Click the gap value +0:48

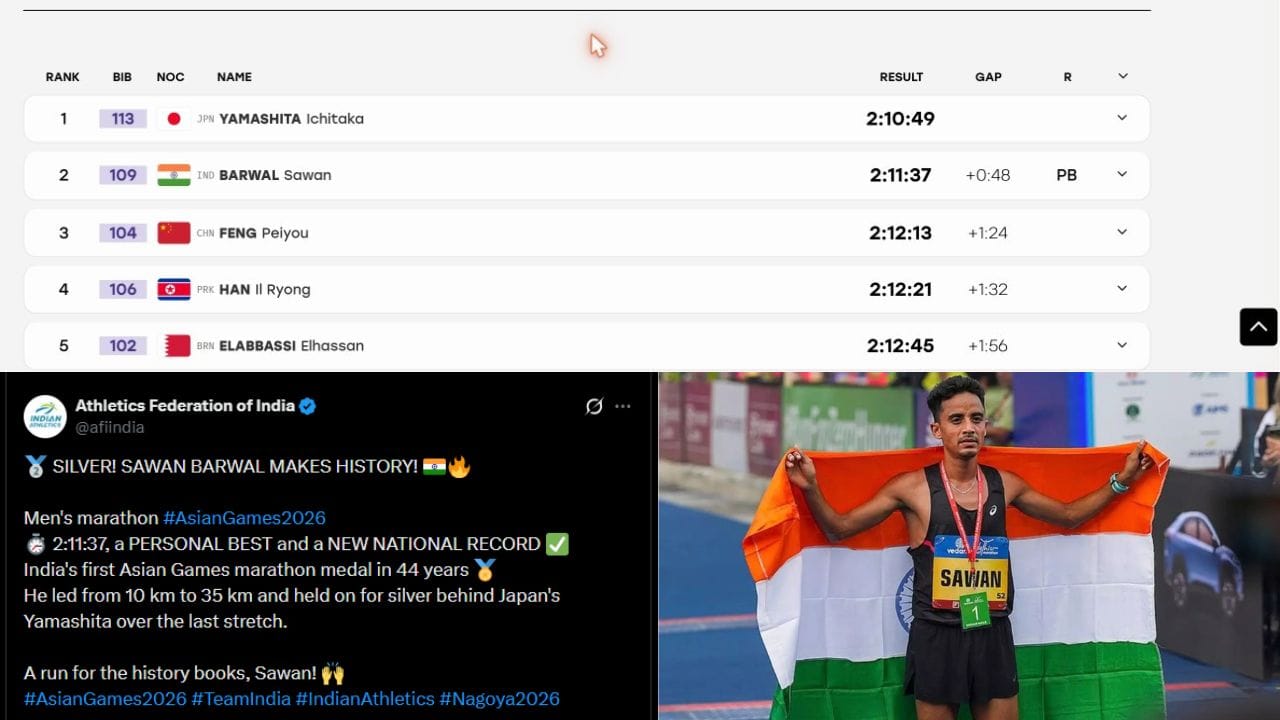[x=988, y=175]
